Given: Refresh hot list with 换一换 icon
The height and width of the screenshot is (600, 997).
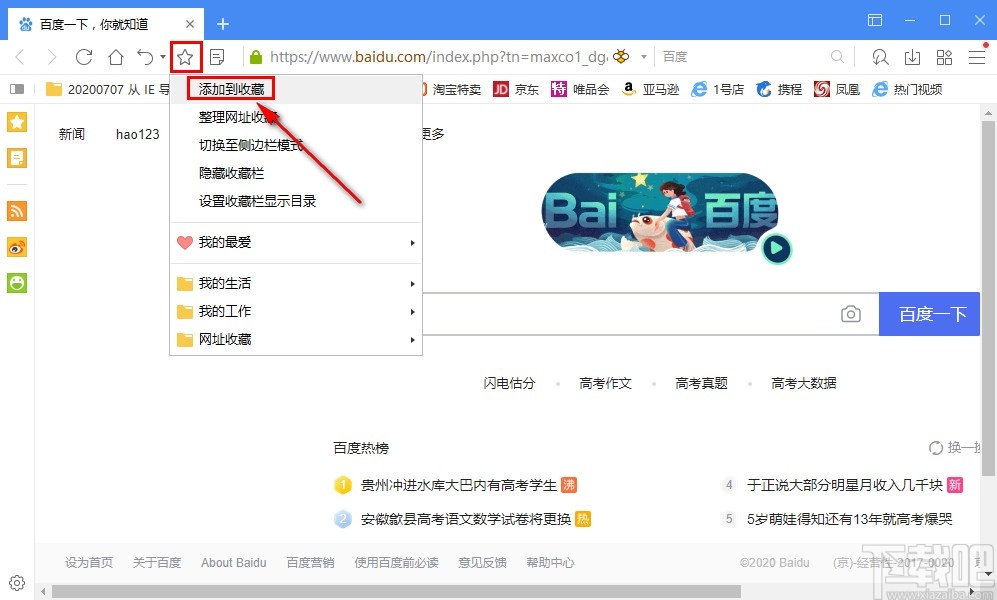Looking at the screenshot, I should pos(936,447).
